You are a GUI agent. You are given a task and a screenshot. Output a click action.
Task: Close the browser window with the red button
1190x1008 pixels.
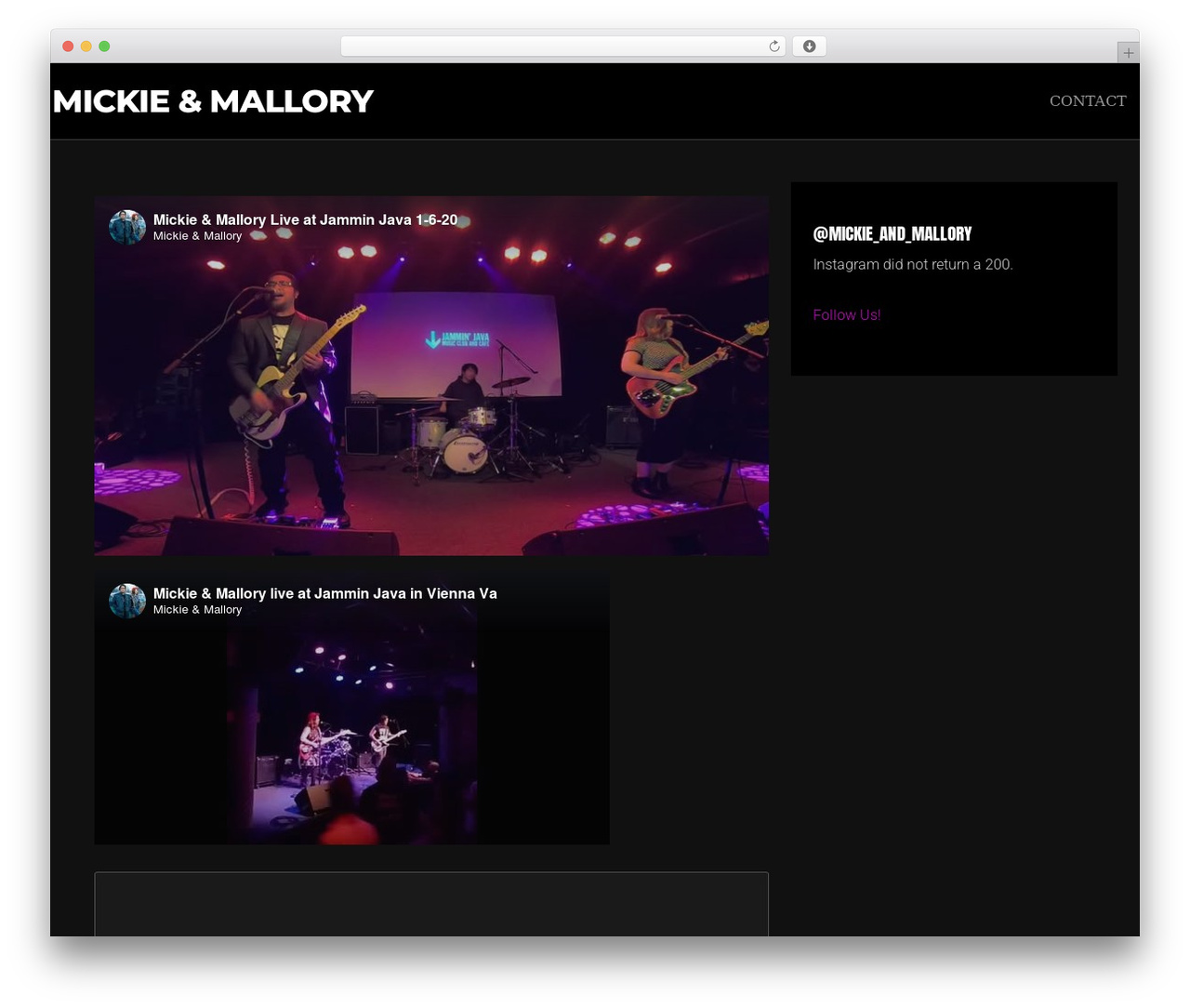coord(68,46)
